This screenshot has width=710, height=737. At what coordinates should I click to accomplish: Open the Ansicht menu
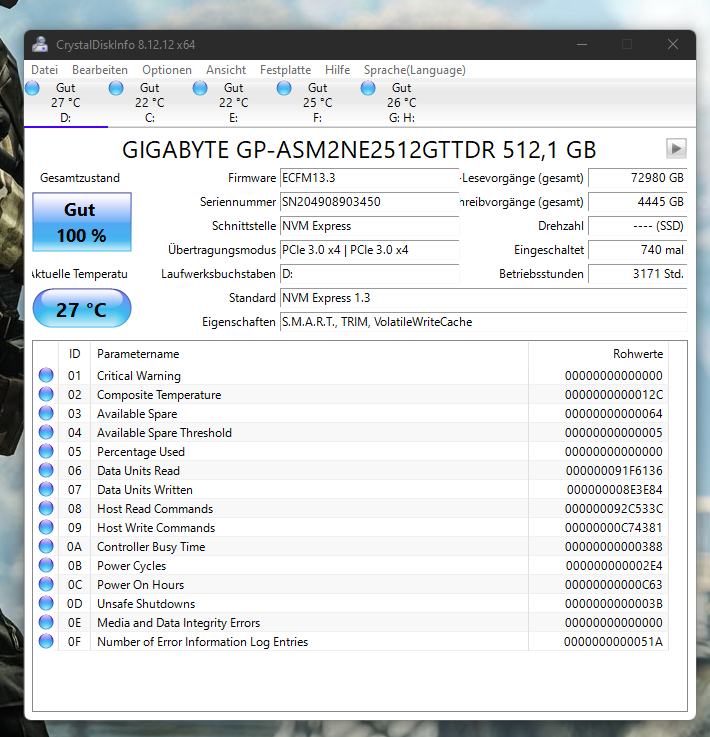coord(226,70)
